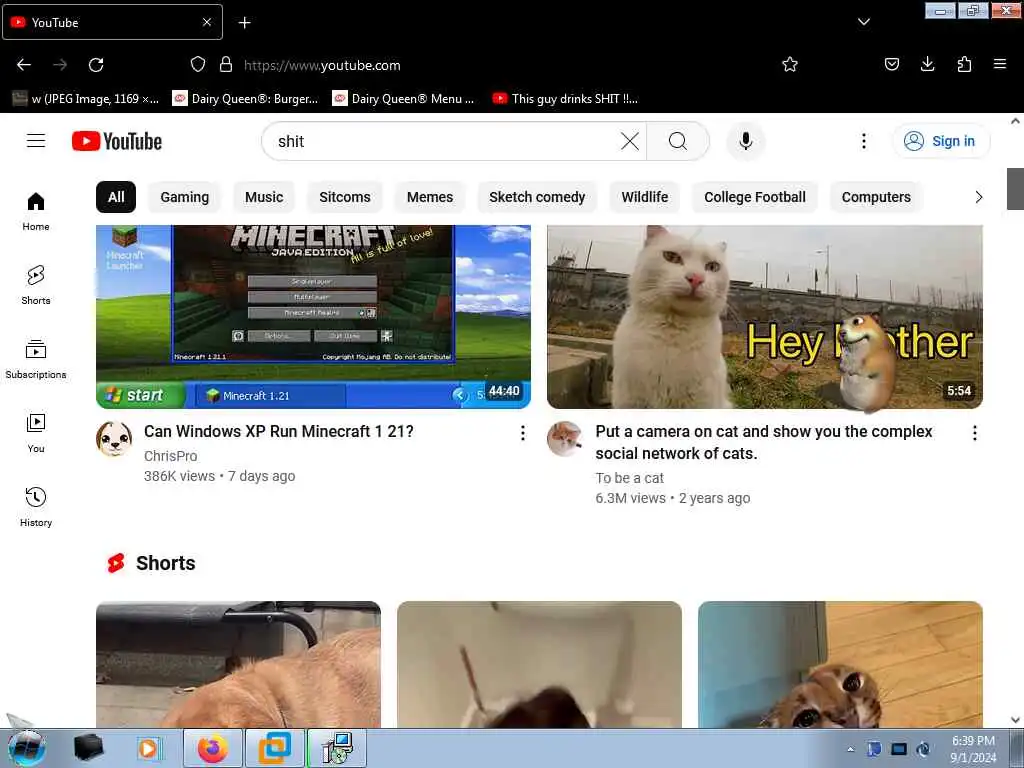This screenshot has width=1024, height=768.
Task: Open the JPEG Image bookmark
Action: coord(86,99)
